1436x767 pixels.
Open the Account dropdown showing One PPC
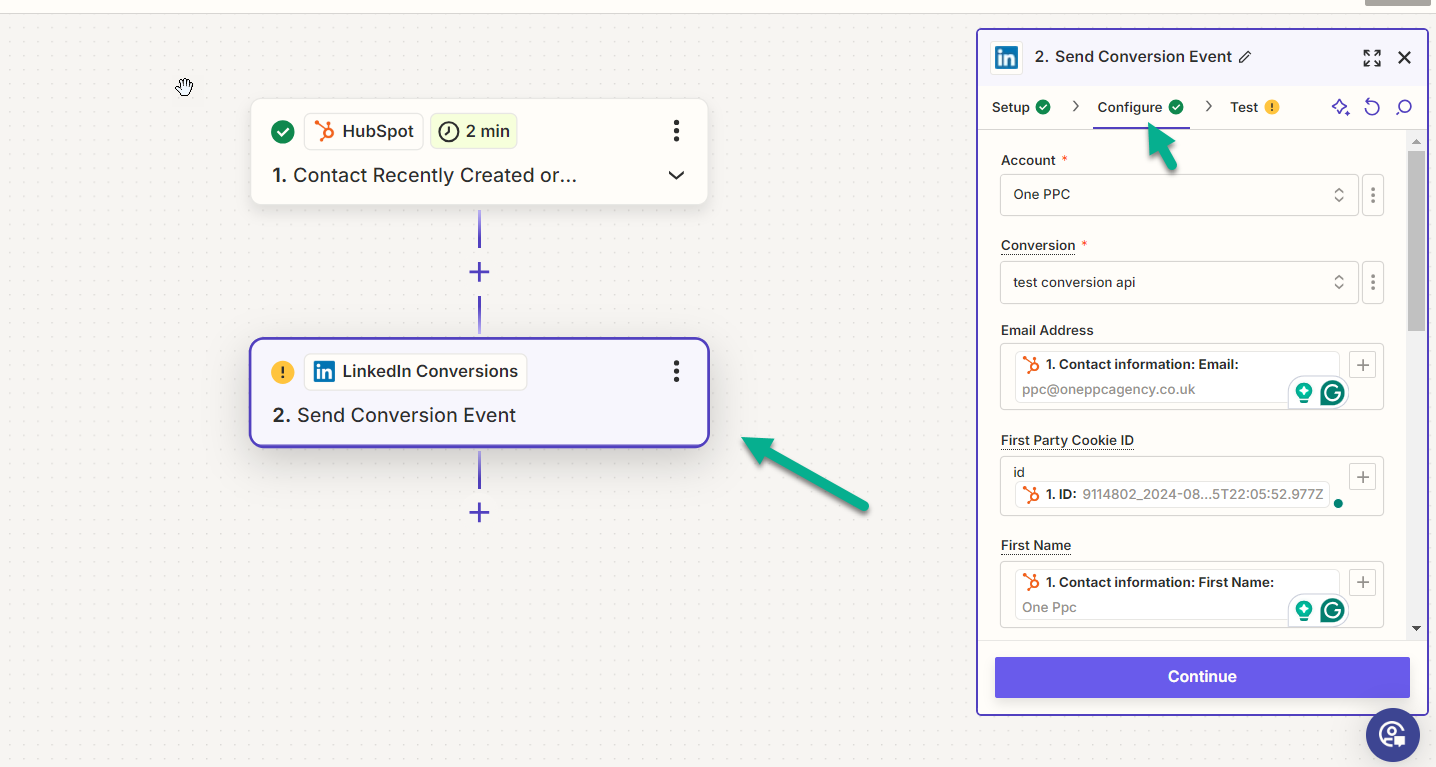1179,195
